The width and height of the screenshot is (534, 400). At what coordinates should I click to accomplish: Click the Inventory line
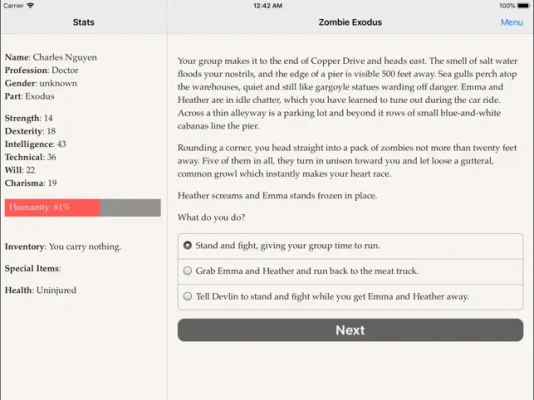pos(63,246)
